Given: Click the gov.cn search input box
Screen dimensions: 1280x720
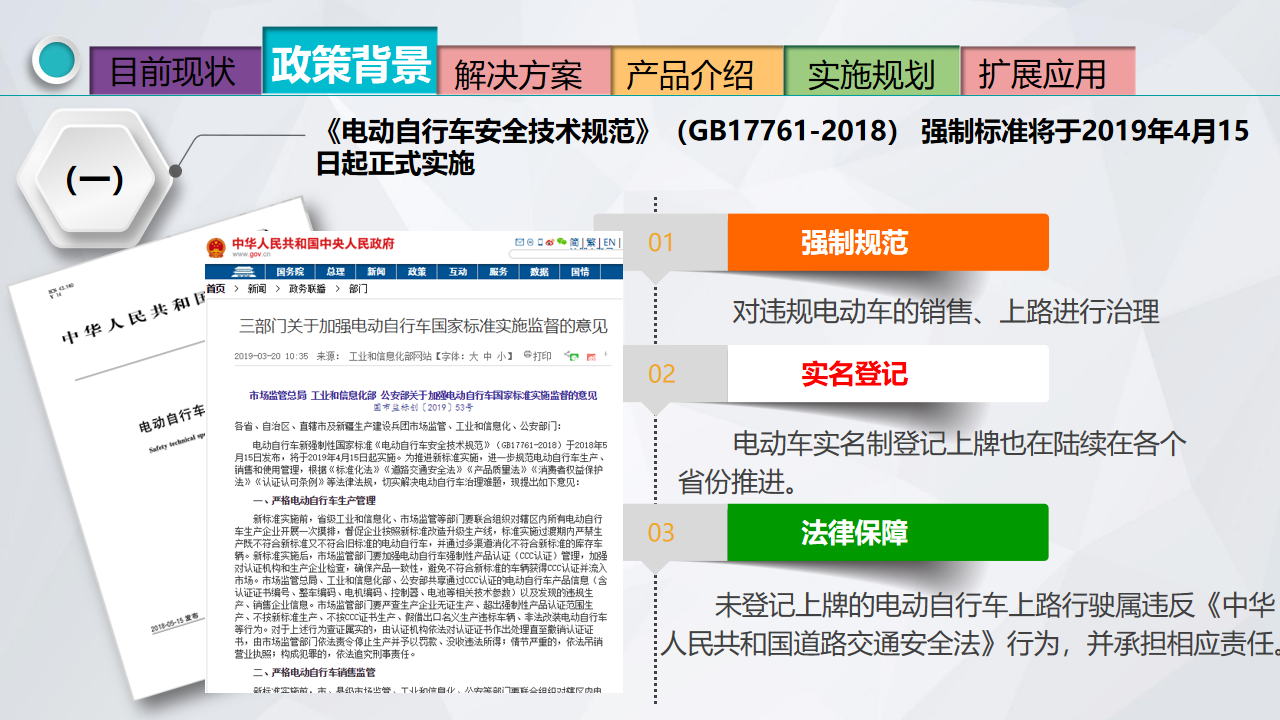Looking at the screenshot, I should [567, 254].
